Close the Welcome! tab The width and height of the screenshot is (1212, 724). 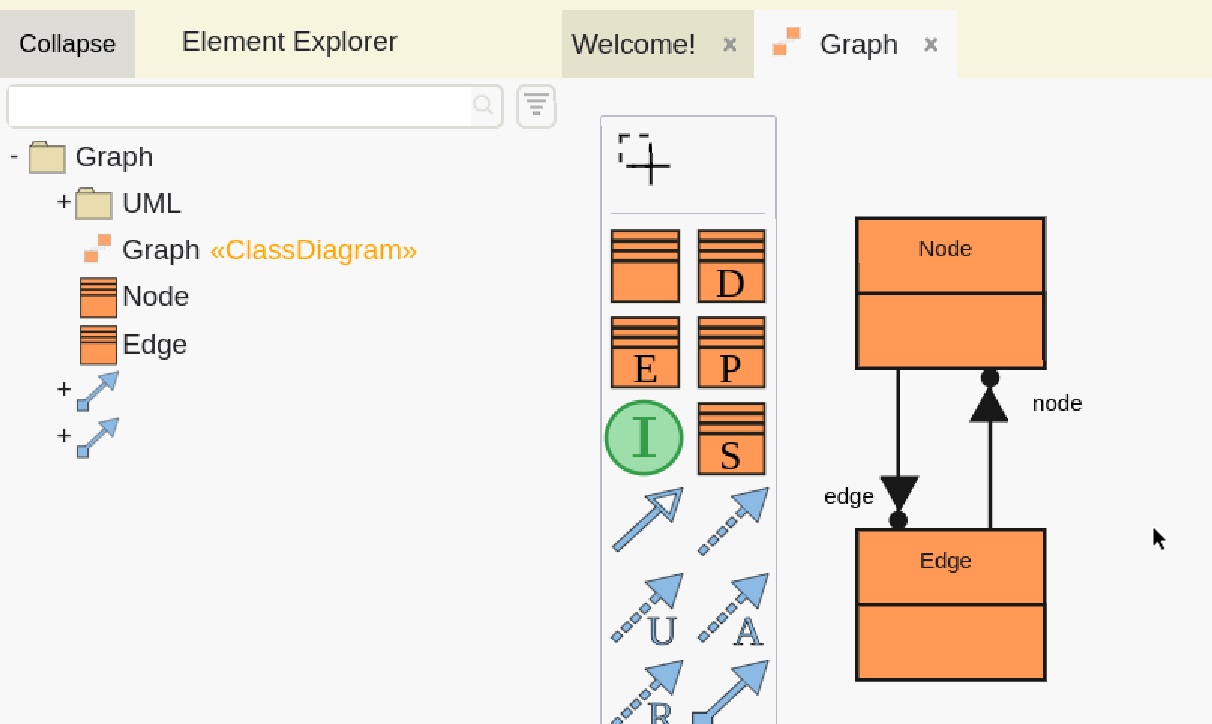pyautogui.click(x=730, y=44)
